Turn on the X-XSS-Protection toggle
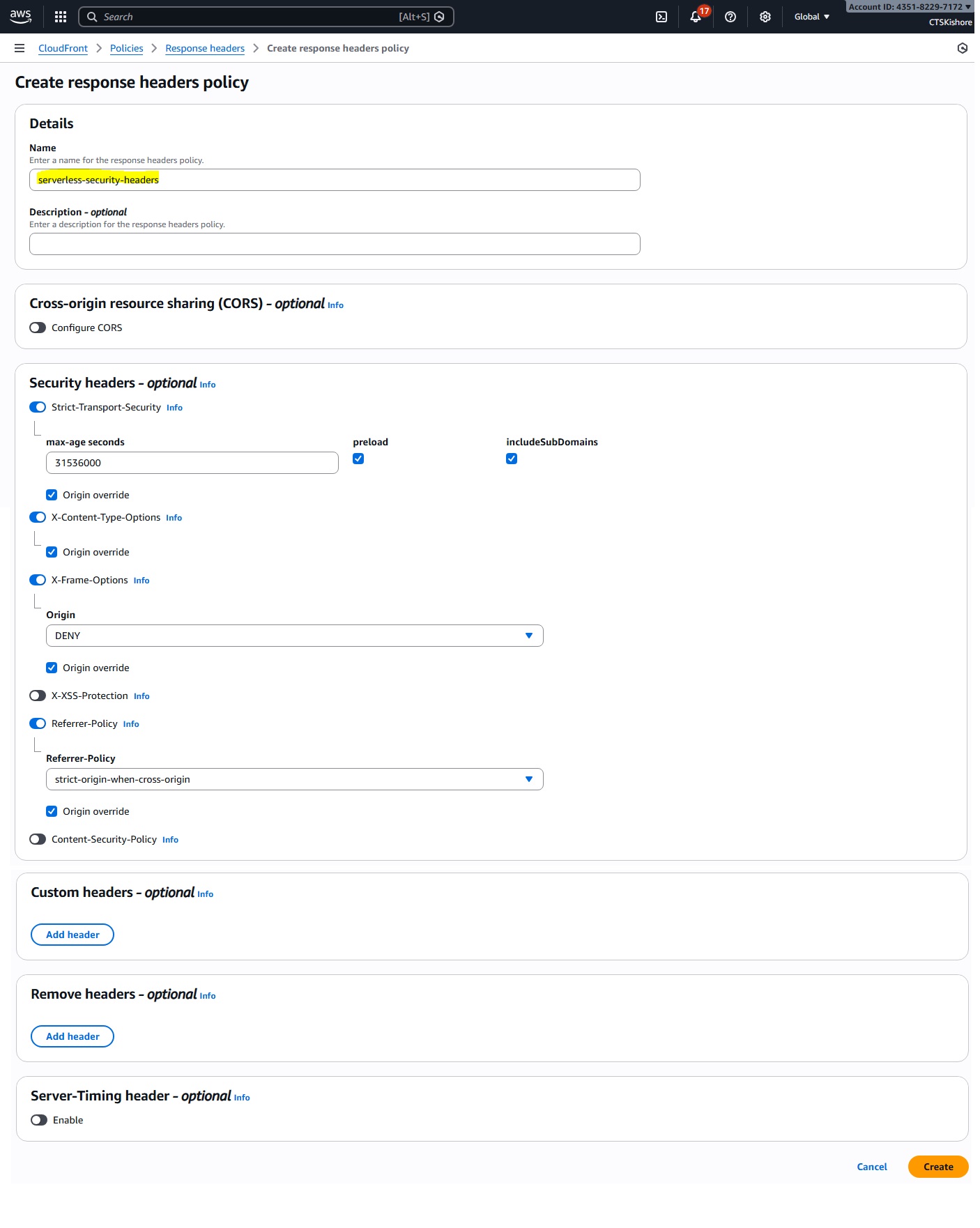This screenshot has width=980, height=1228. (x=38, y=696)
